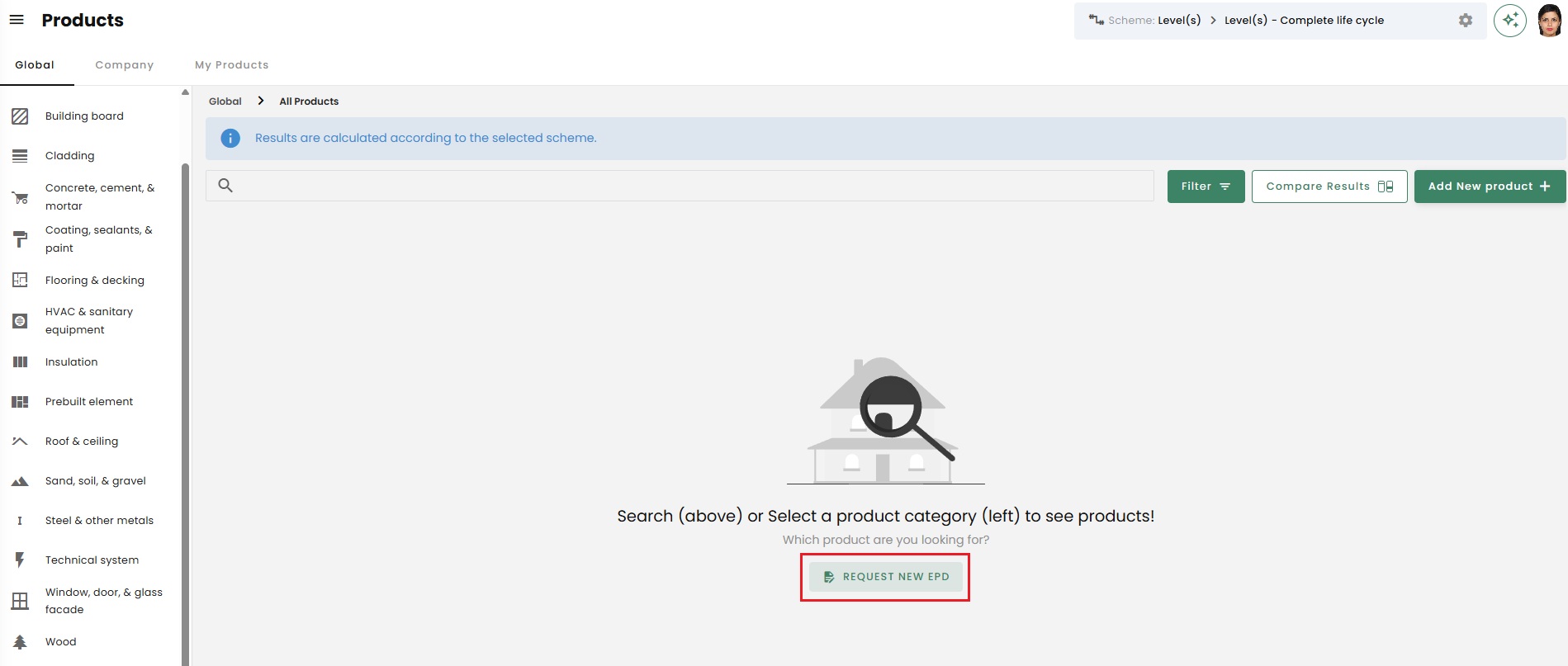Click the scheme settings gear icon
The width and height of the screenshot is (1568, 666).
click(1465, 21)
